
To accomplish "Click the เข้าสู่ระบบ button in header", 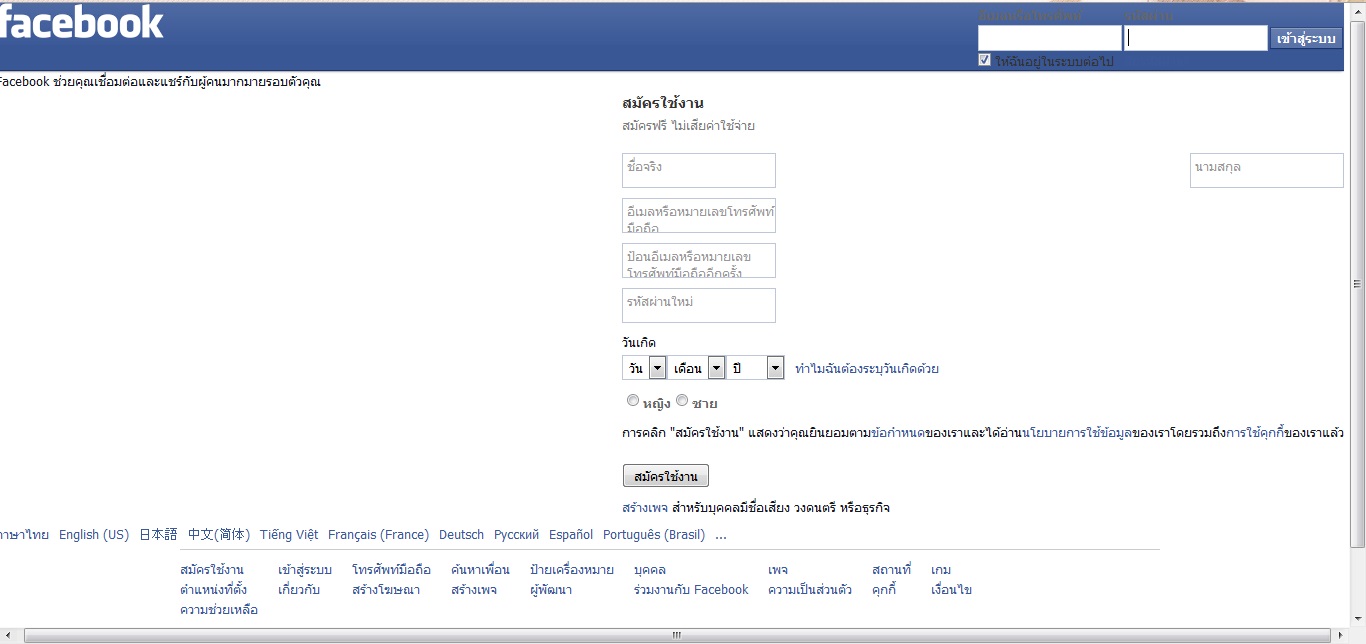I will click(x=1306, y=38).
